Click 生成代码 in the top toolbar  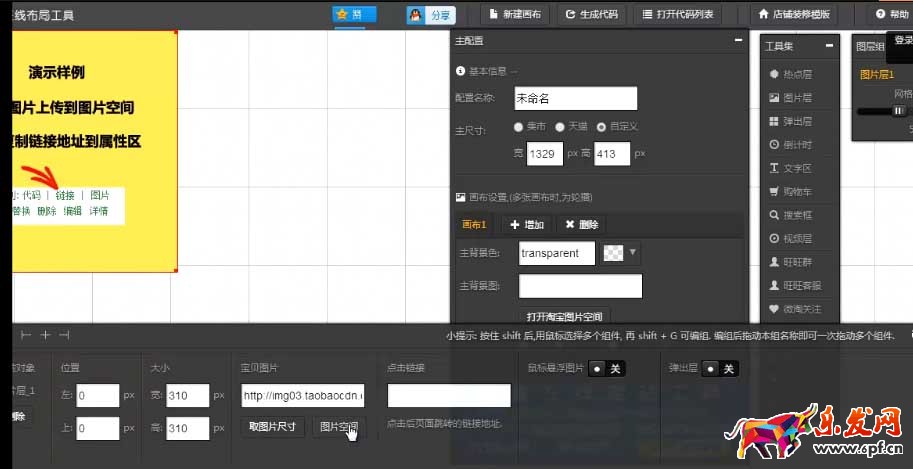click(591, 15)
